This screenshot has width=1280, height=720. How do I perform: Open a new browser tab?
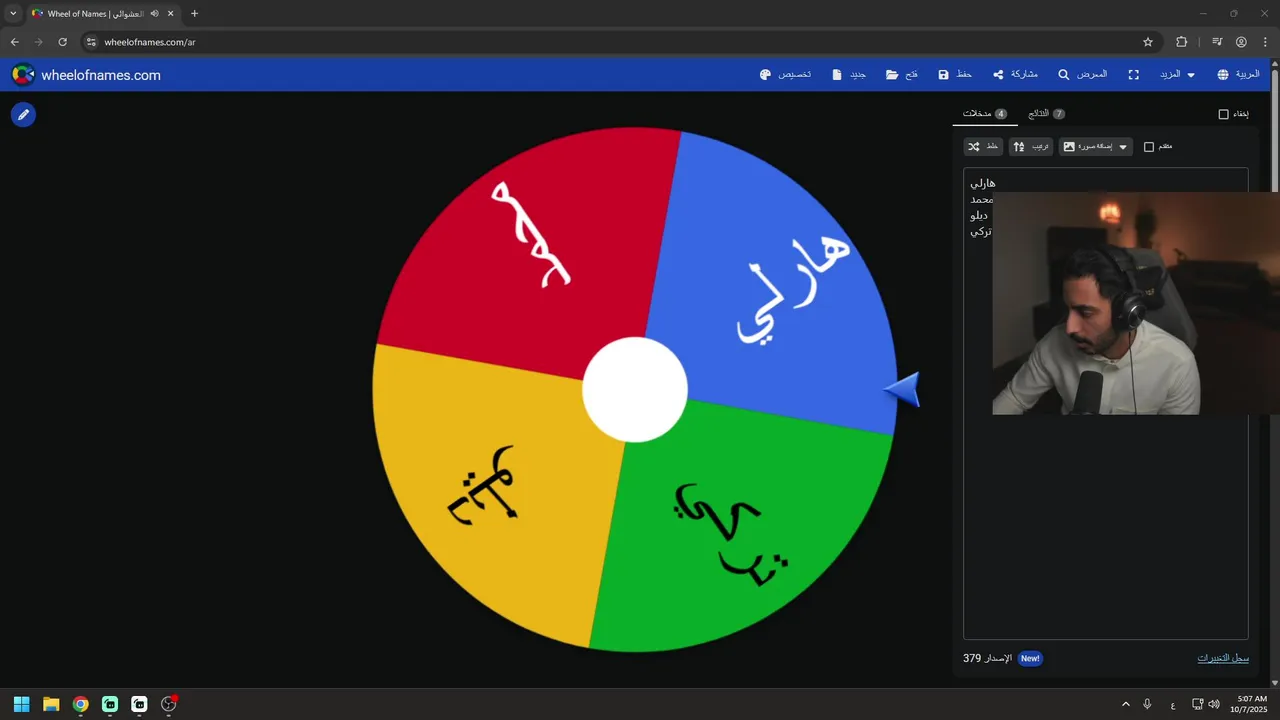pyautogui.click(x=194, y=14)
